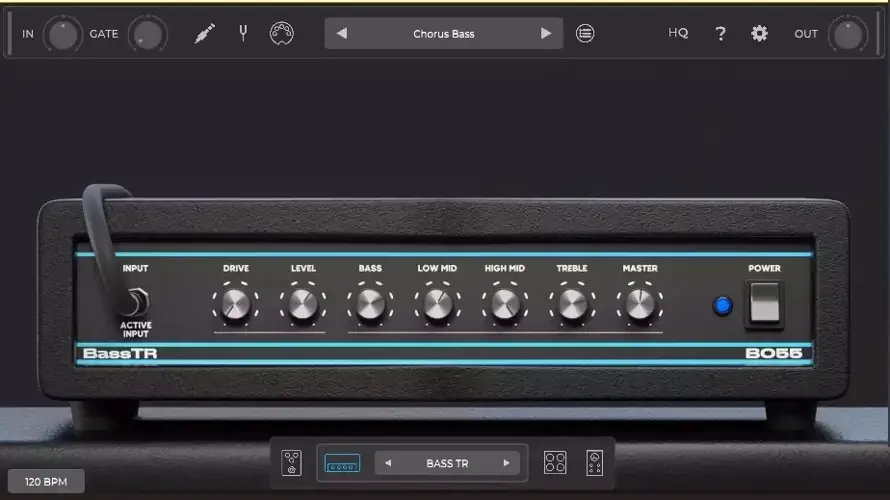Go to previous preset before Chorus Bass
This screenshot has width=890, height=500.
pyautogui.click(x=341, y=34)
